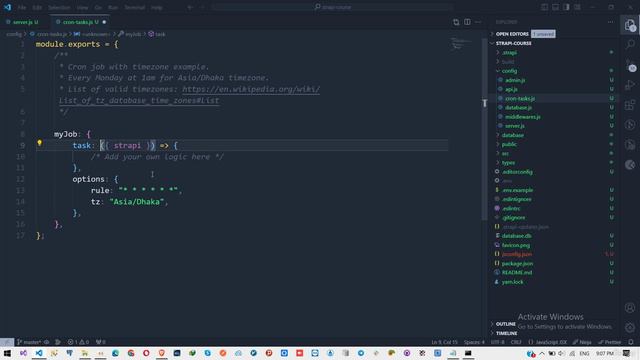The height and width of the screenshot is (360, 640).
Task: Toggle the primary side bar layout icon
Action: click(x=544, y=7)
